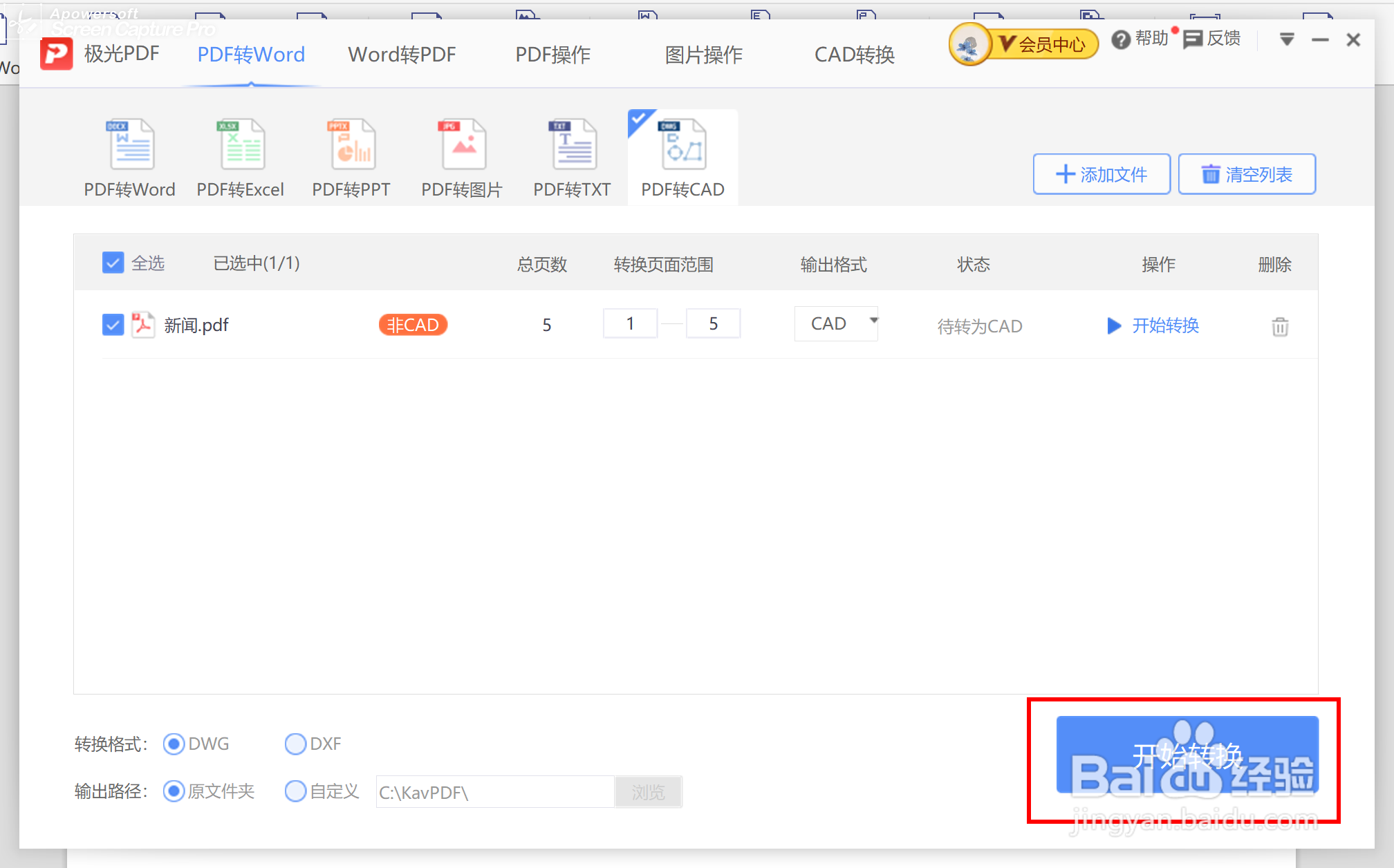Switch to the Word转PDF tab
The width and height of the screenshot is (1394, 868).
pyautogui.click(x=402, y=55)
